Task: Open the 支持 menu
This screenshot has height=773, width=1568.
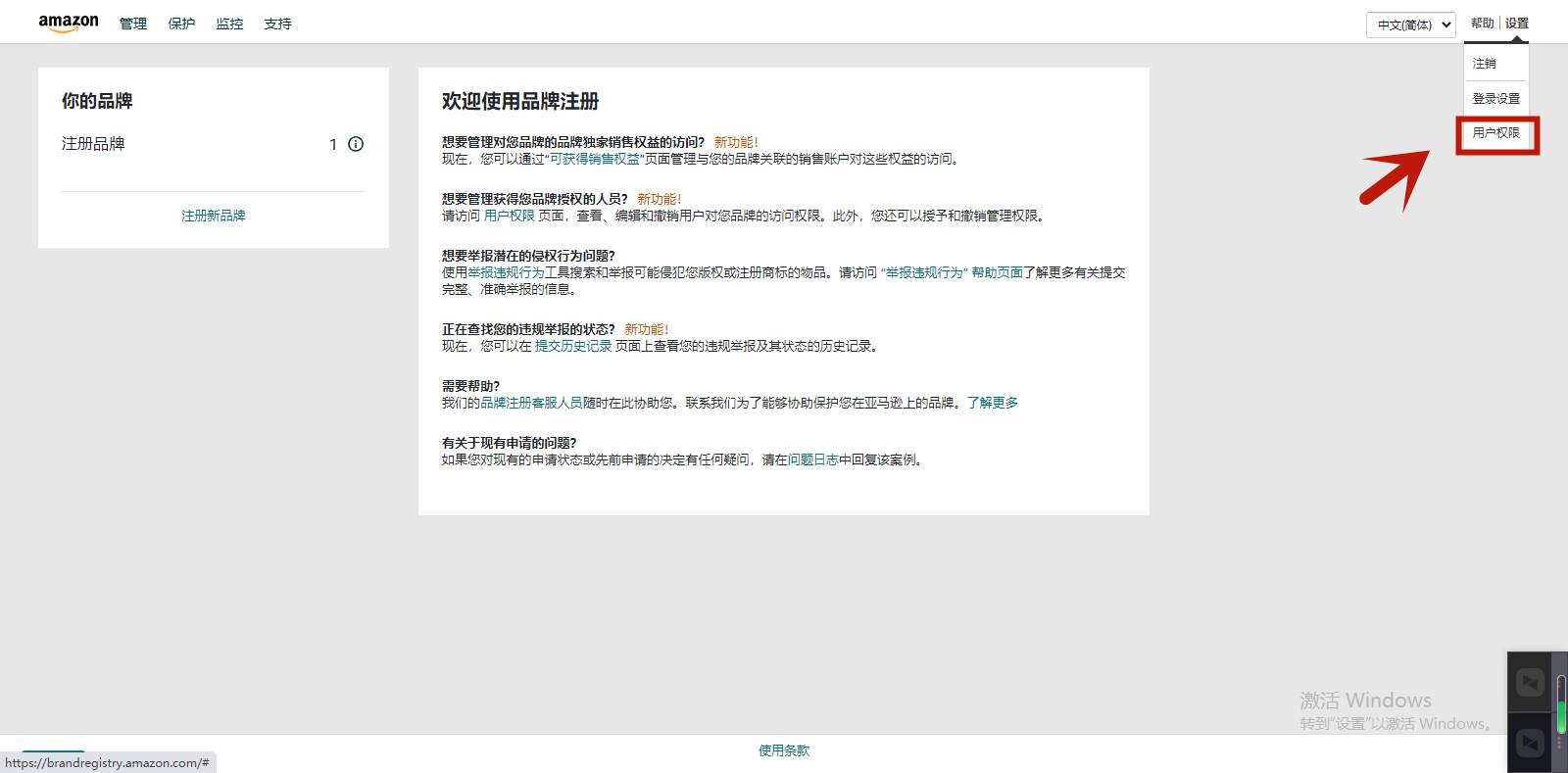Action: point(277,24)
